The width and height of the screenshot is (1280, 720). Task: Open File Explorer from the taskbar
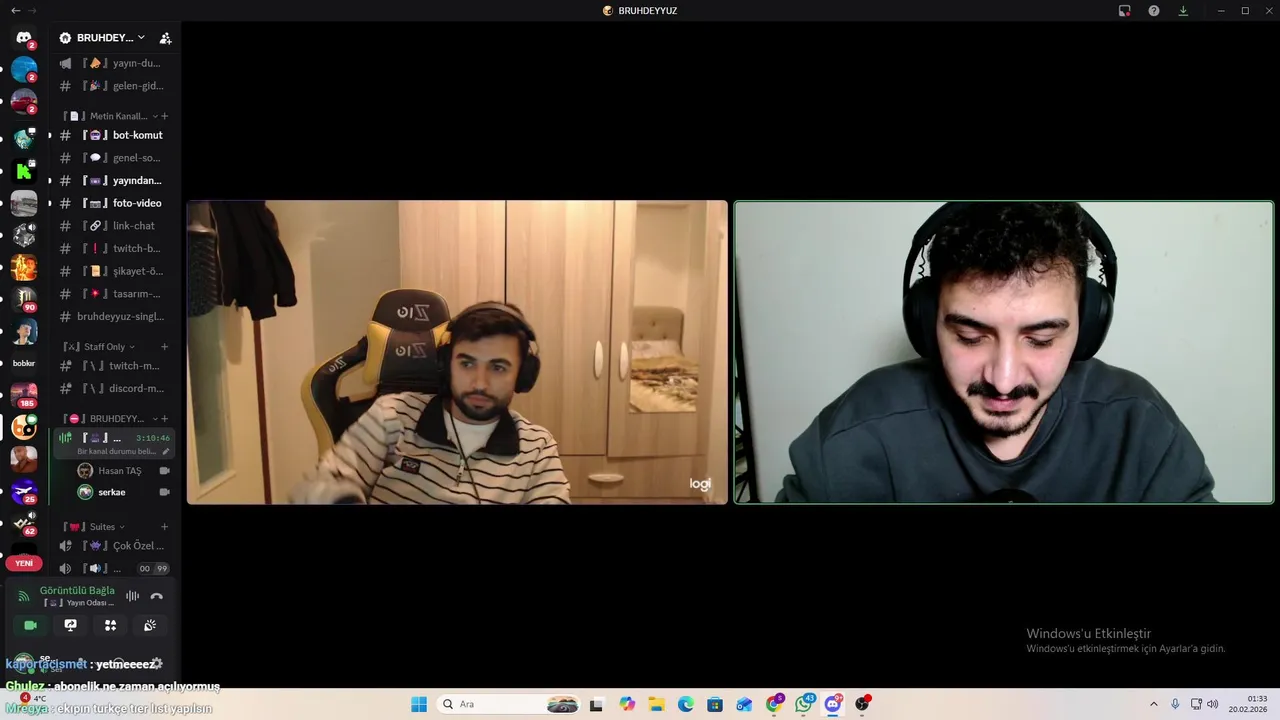(x=656, y=704)
